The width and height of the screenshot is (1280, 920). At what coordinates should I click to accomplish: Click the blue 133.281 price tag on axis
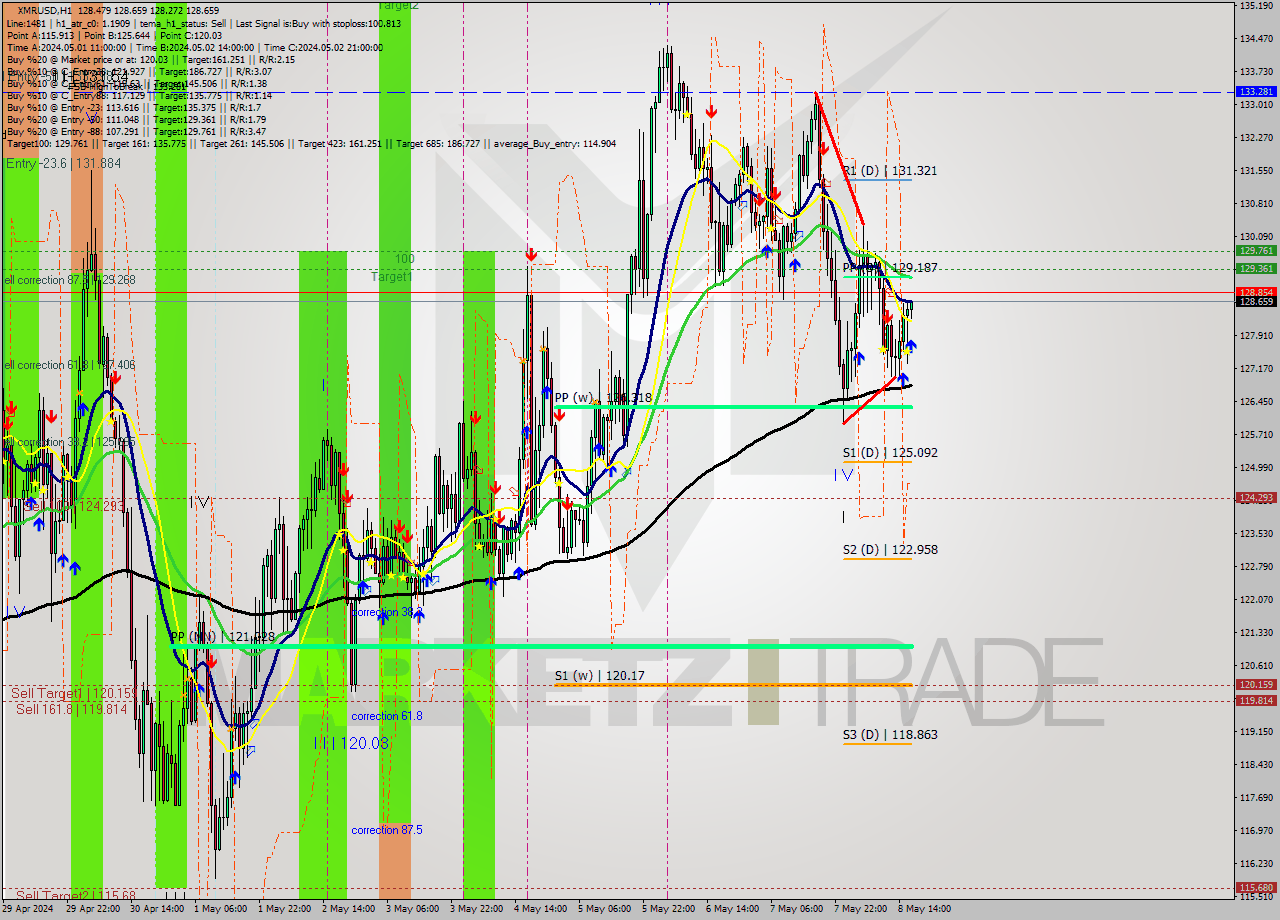click(x=1256, y=92)
